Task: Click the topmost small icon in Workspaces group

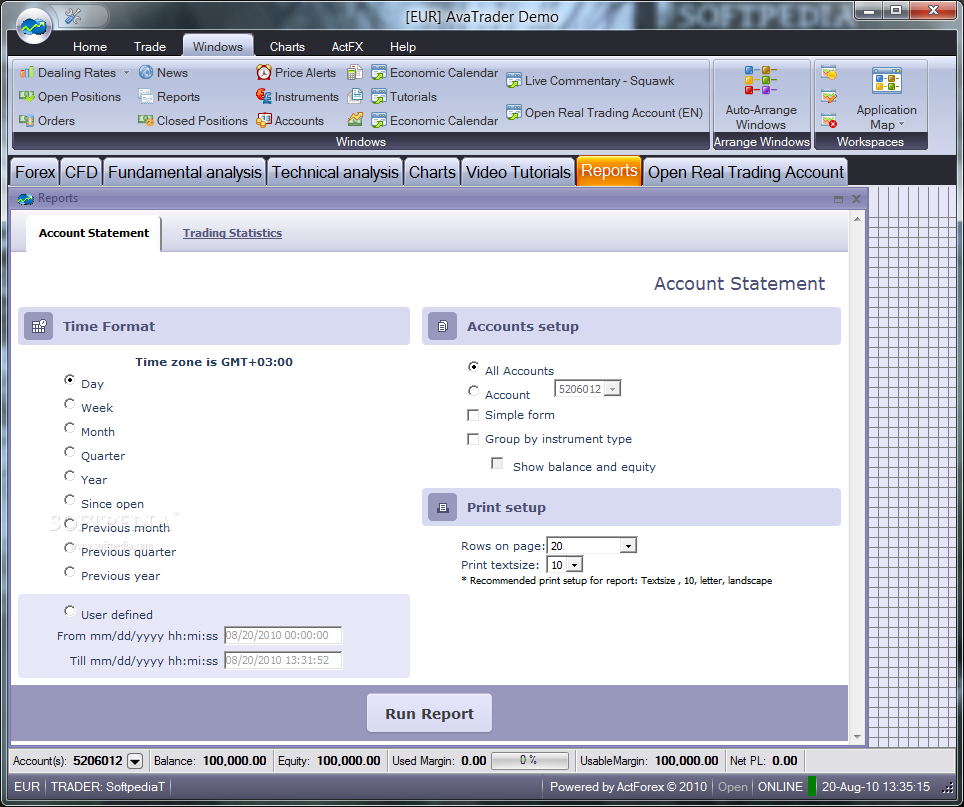Action: pyautogui.click(x=829, y=73)
